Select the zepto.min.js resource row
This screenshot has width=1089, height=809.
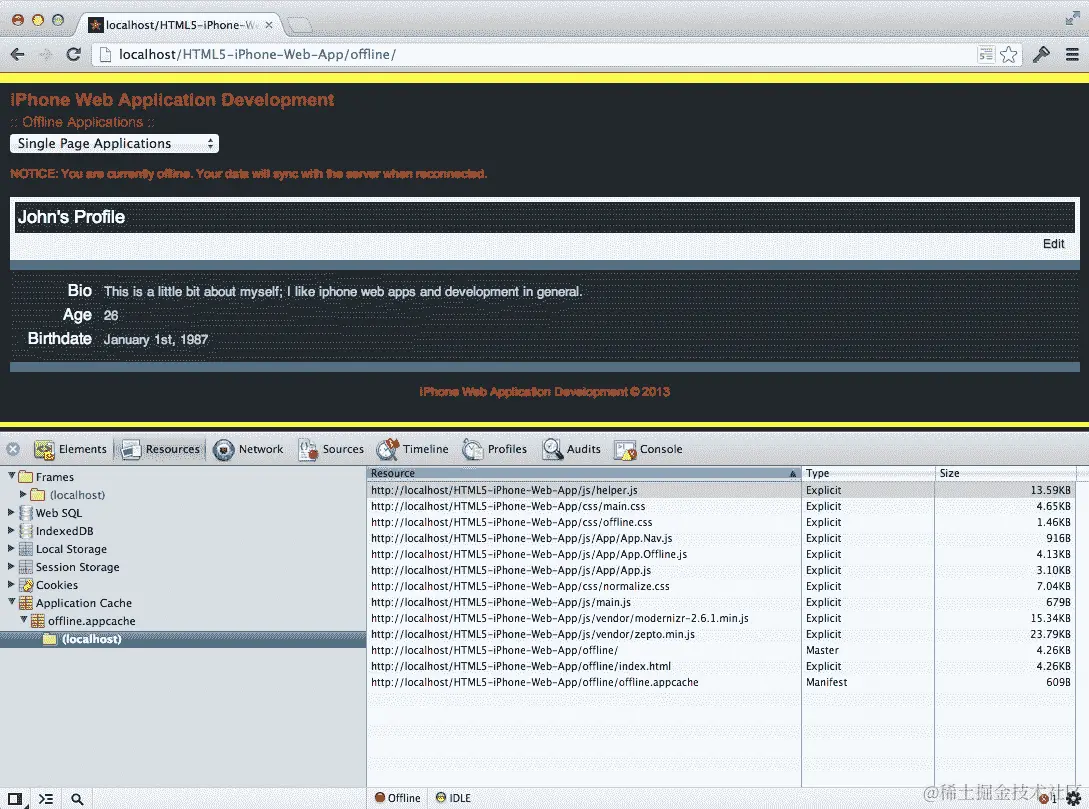tap(721, 634)
